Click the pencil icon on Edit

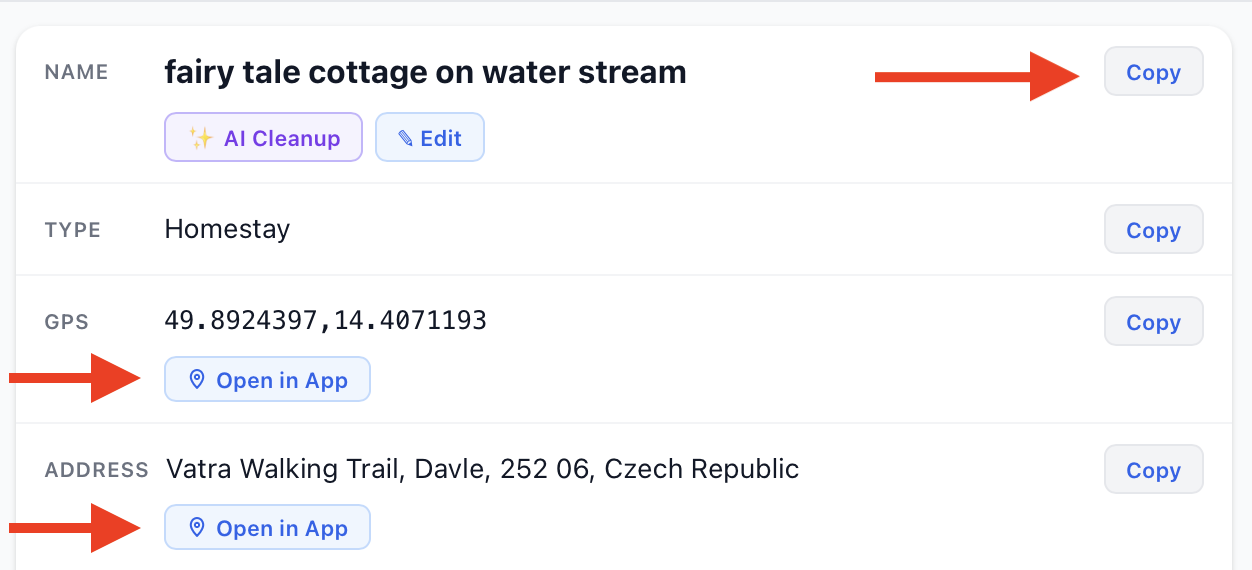(x=405, y=138)
